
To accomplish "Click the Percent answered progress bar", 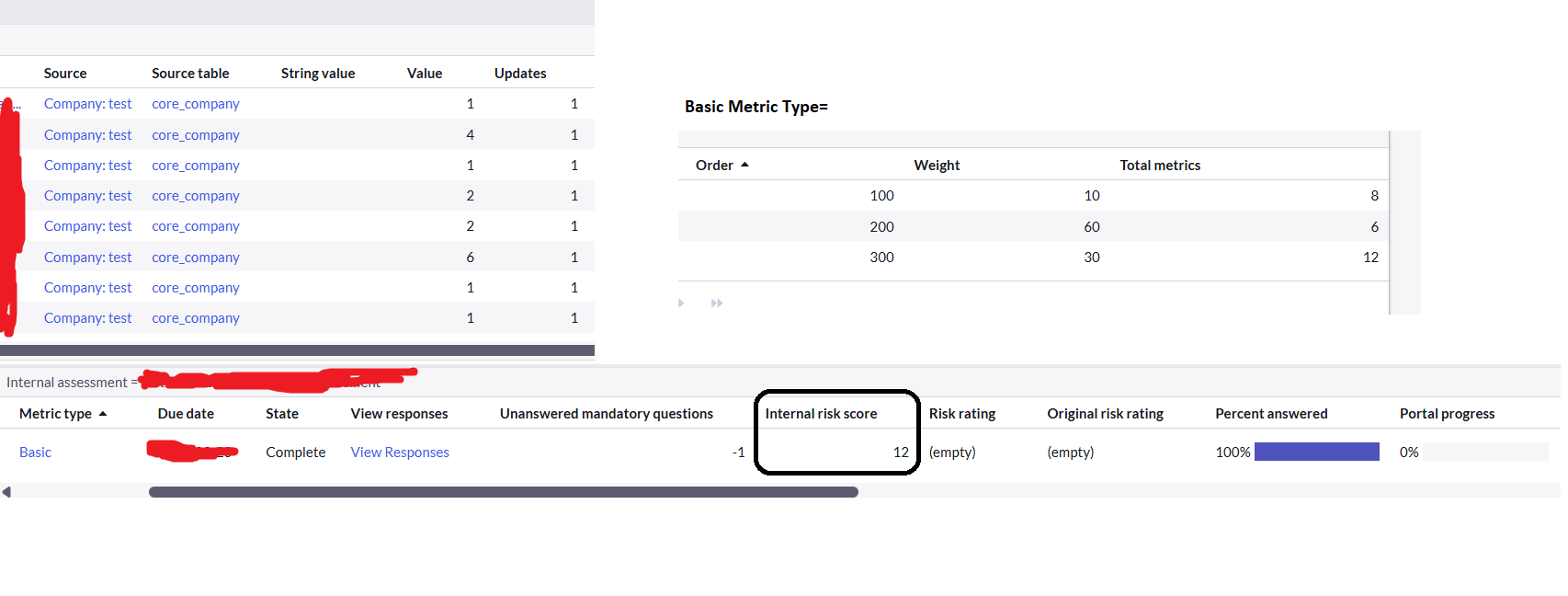I will tap(1317, 452).
